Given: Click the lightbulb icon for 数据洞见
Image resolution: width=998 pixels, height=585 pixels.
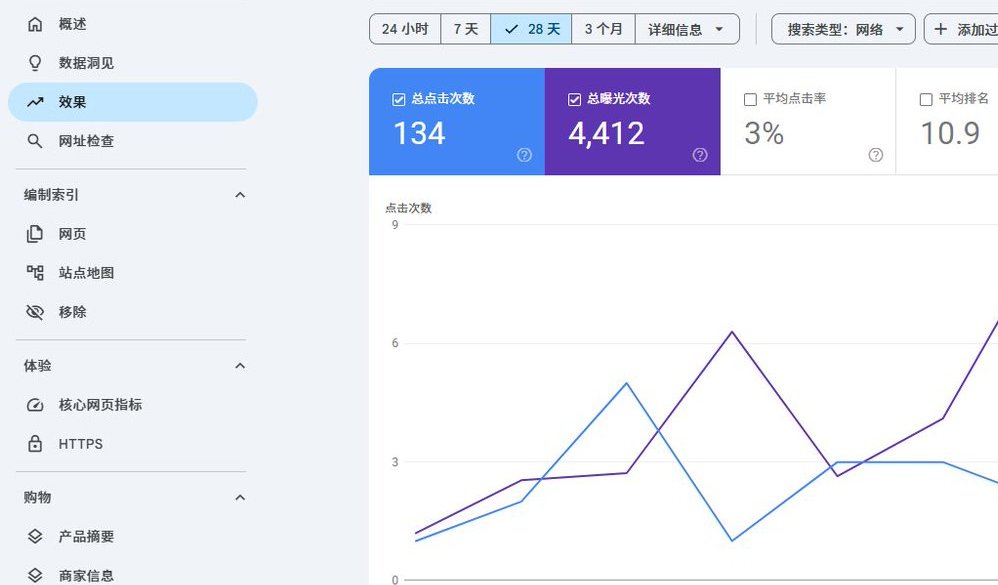Looking at the screenshot, I should (35, 63).
